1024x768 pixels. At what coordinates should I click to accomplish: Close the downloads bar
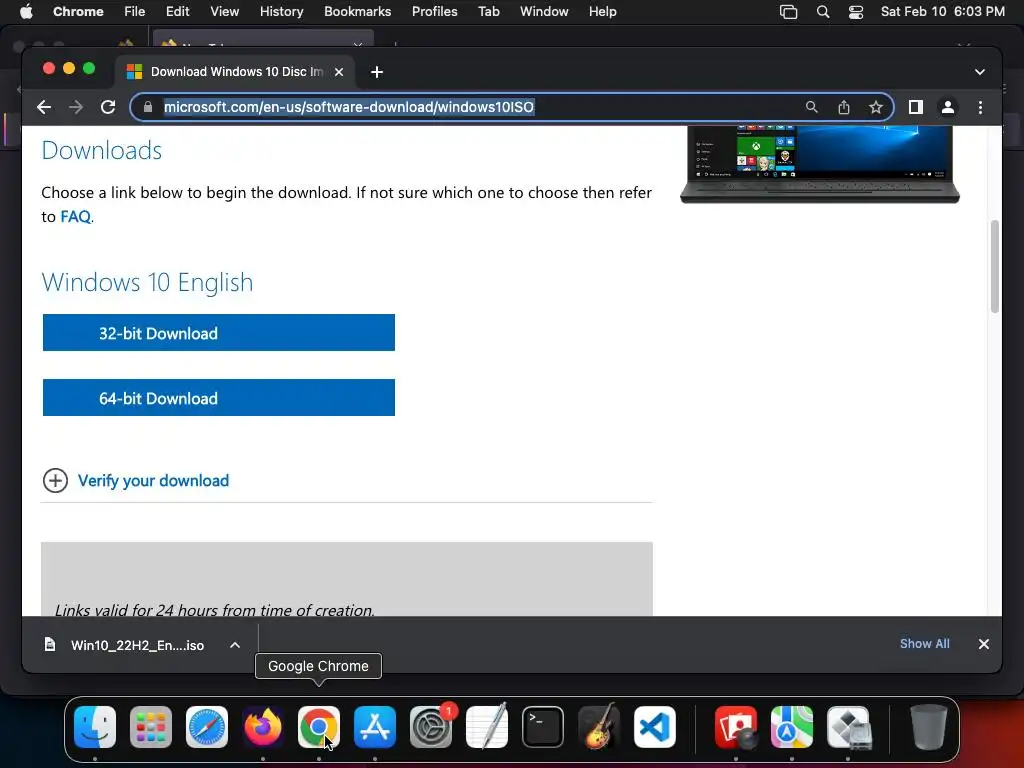(984, 644)
